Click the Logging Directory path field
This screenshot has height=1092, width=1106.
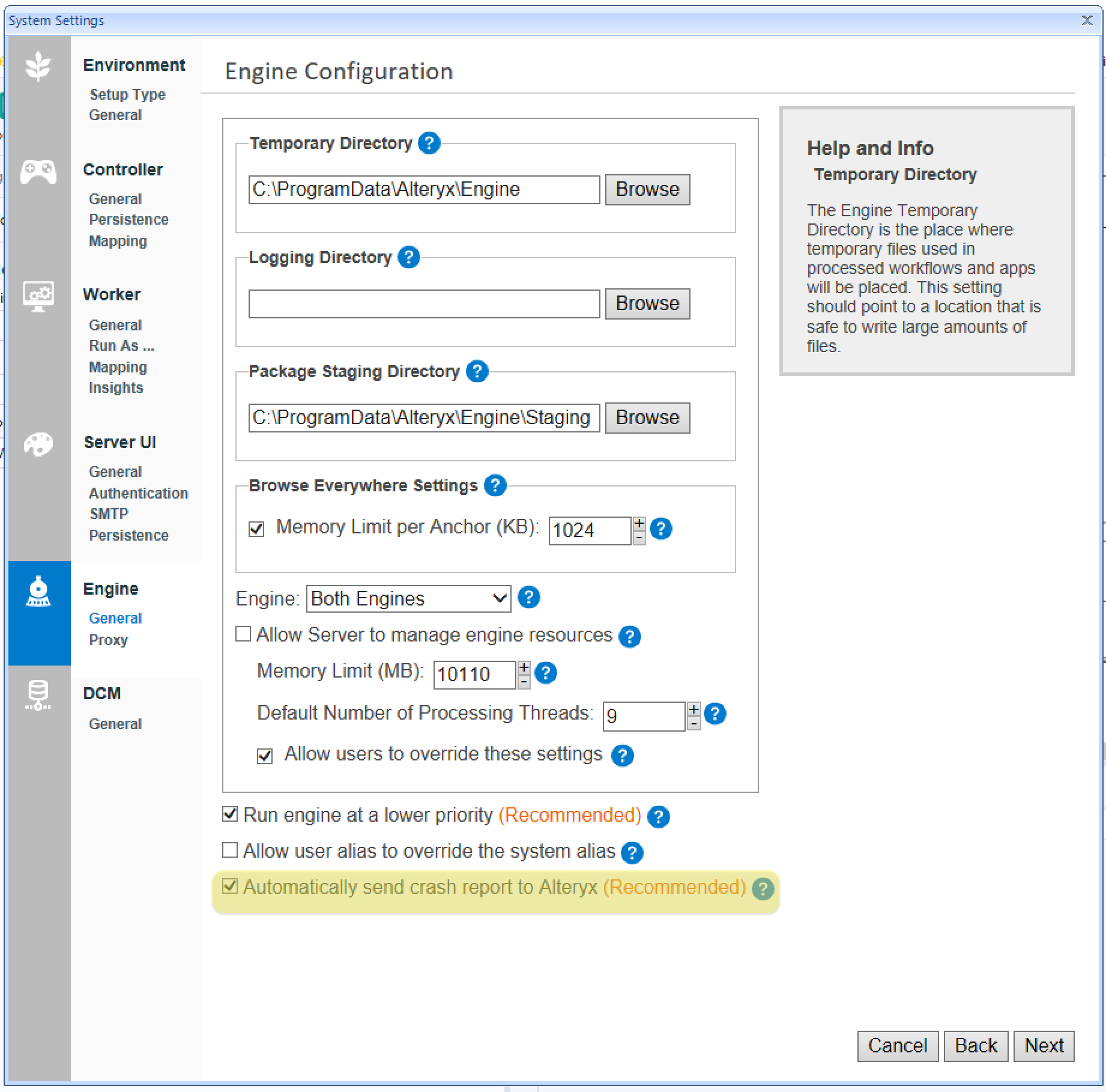[424, 304]
